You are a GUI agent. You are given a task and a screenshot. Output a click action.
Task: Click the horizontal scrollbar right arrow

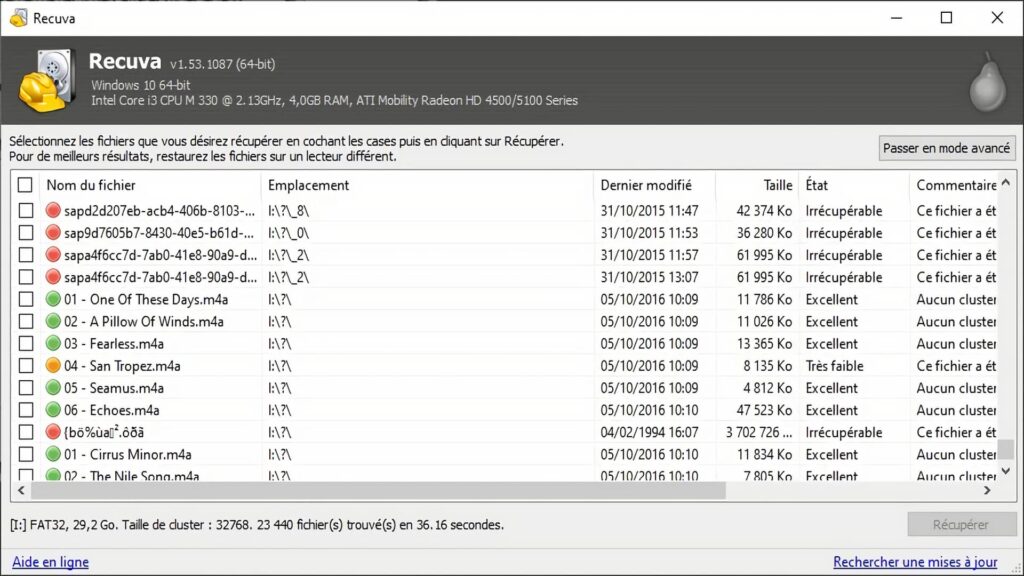[987, 491]
